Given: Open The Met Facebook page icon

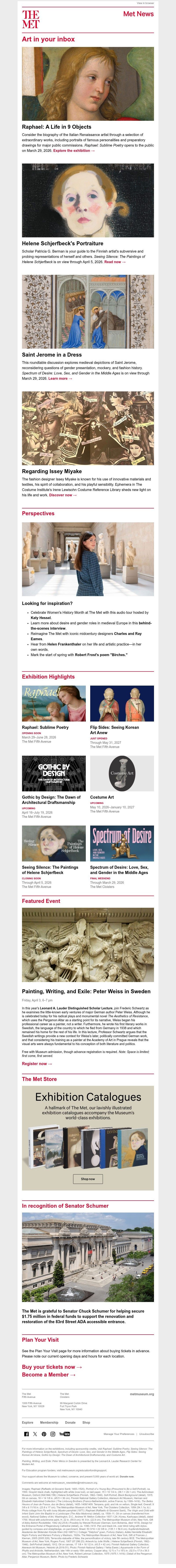Looking at the screenshot, I should [x=27, y=1434].
